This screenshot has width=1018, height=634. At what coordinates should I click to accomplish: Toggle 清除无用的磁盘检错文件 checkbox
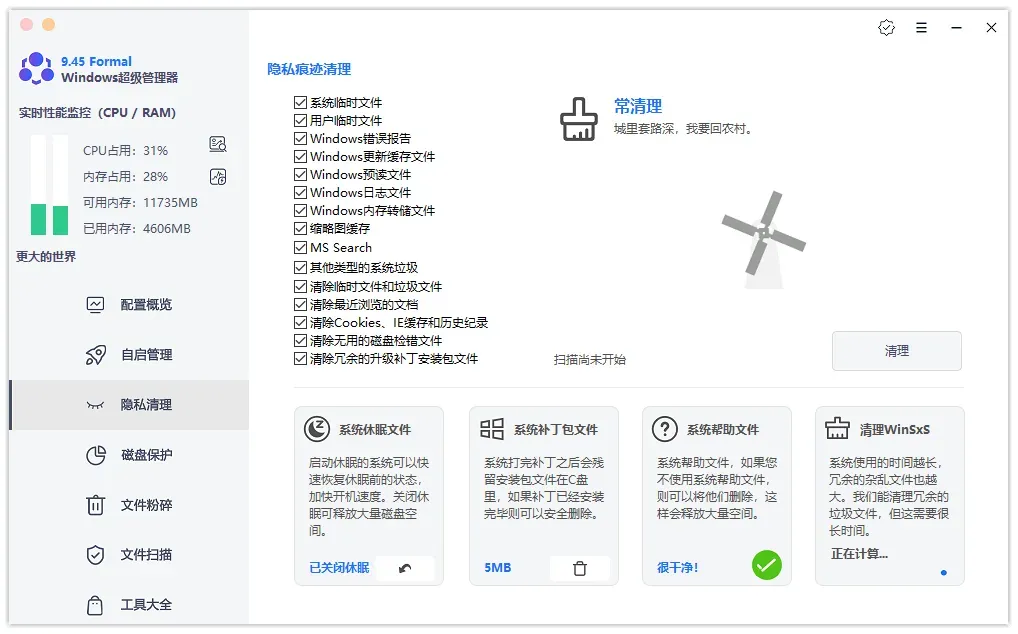[x=300, y=341]
